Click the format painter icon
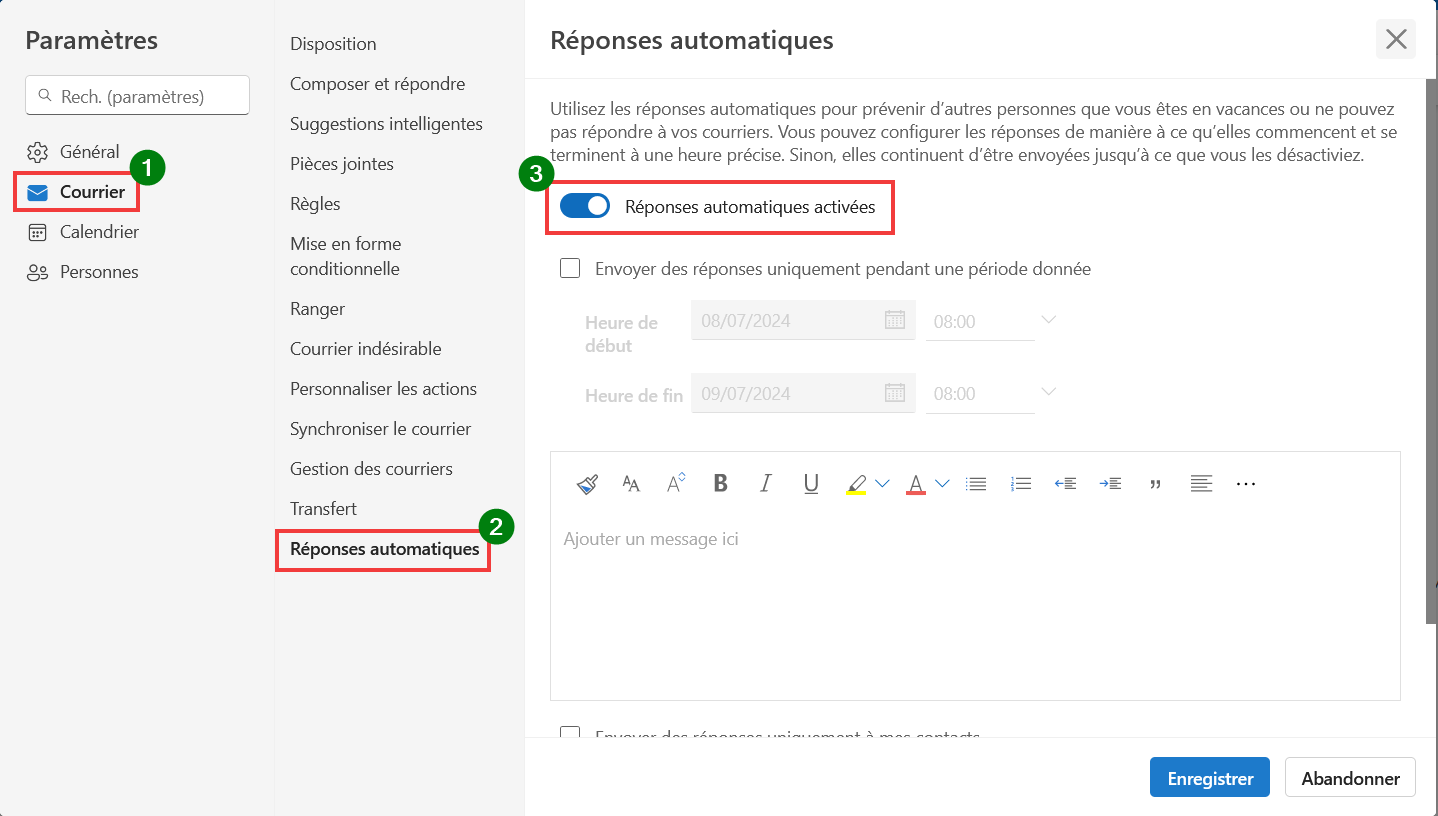This screenshot has width=1438, height=816. tap(587, 484)
